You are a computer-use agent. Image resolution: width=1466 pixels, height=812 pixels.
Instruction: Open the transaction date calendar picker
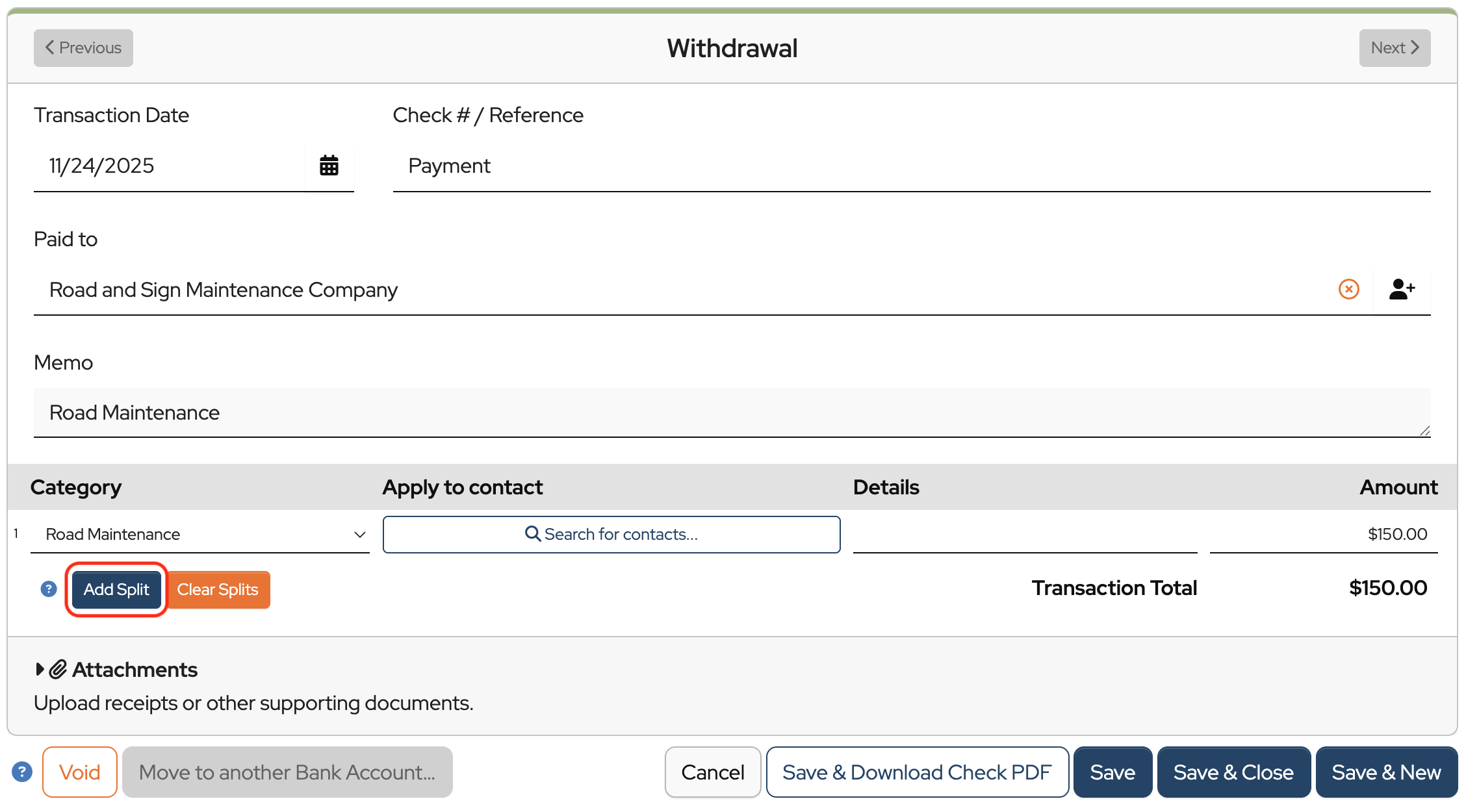[x=329, y=166]
